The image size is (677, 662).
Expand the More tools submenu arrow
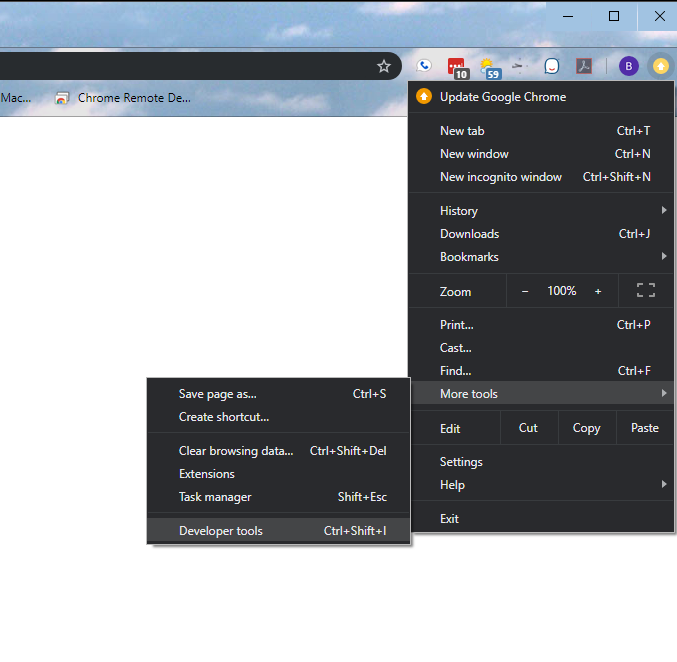[x=664, y=393]
